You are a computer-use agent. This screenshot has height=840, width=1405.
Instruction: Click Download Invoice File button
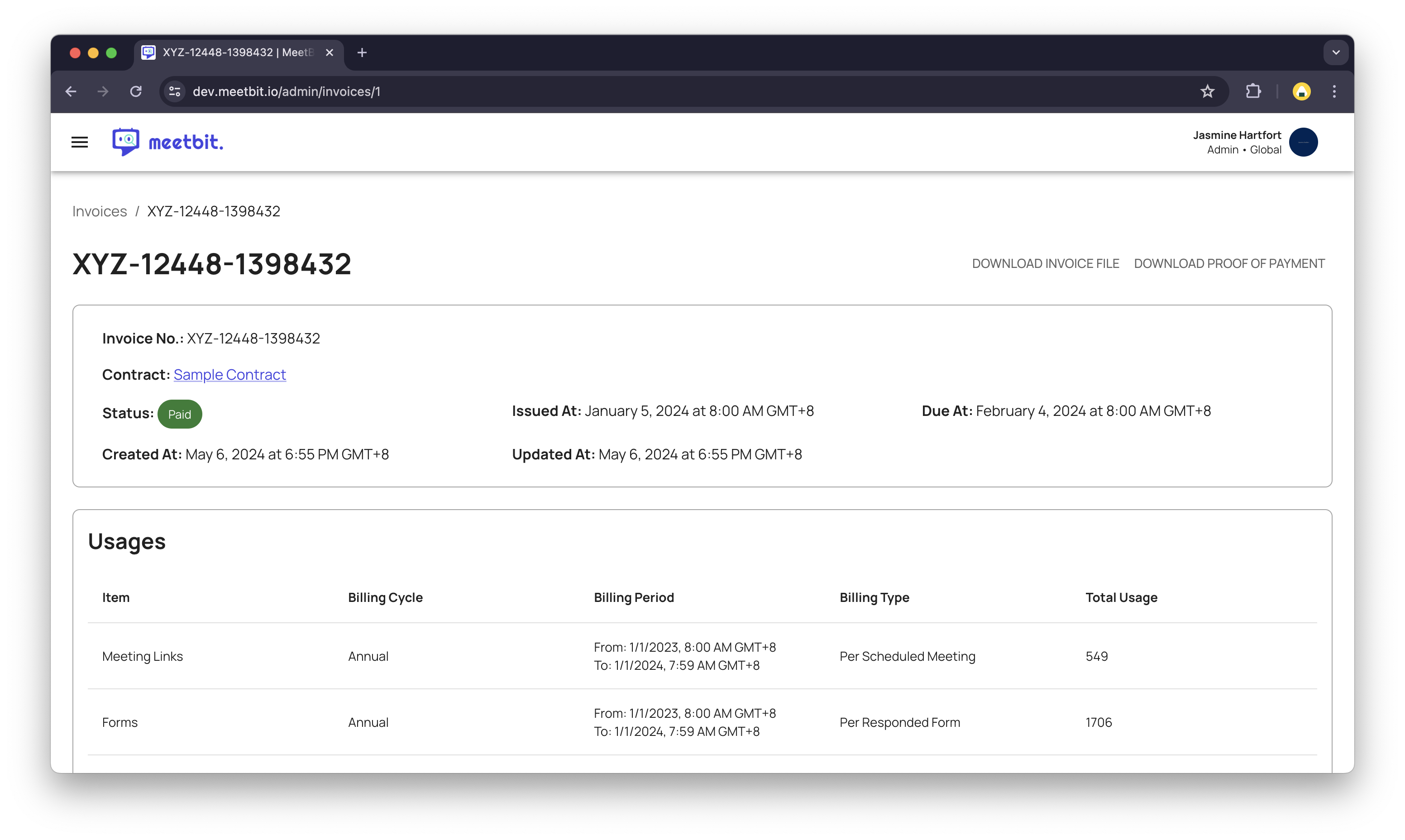(x=1045, y=264)
